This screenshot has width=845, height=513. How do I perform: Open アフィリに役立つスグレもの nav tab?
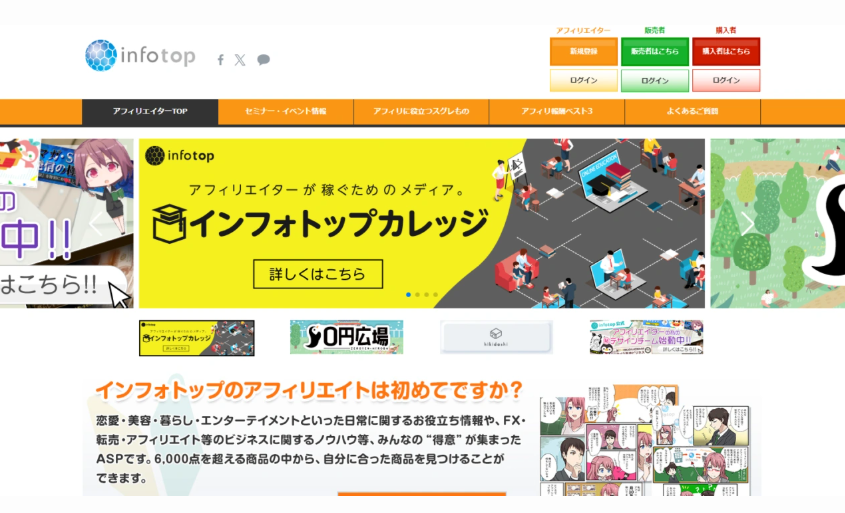[x=421, y=112]
